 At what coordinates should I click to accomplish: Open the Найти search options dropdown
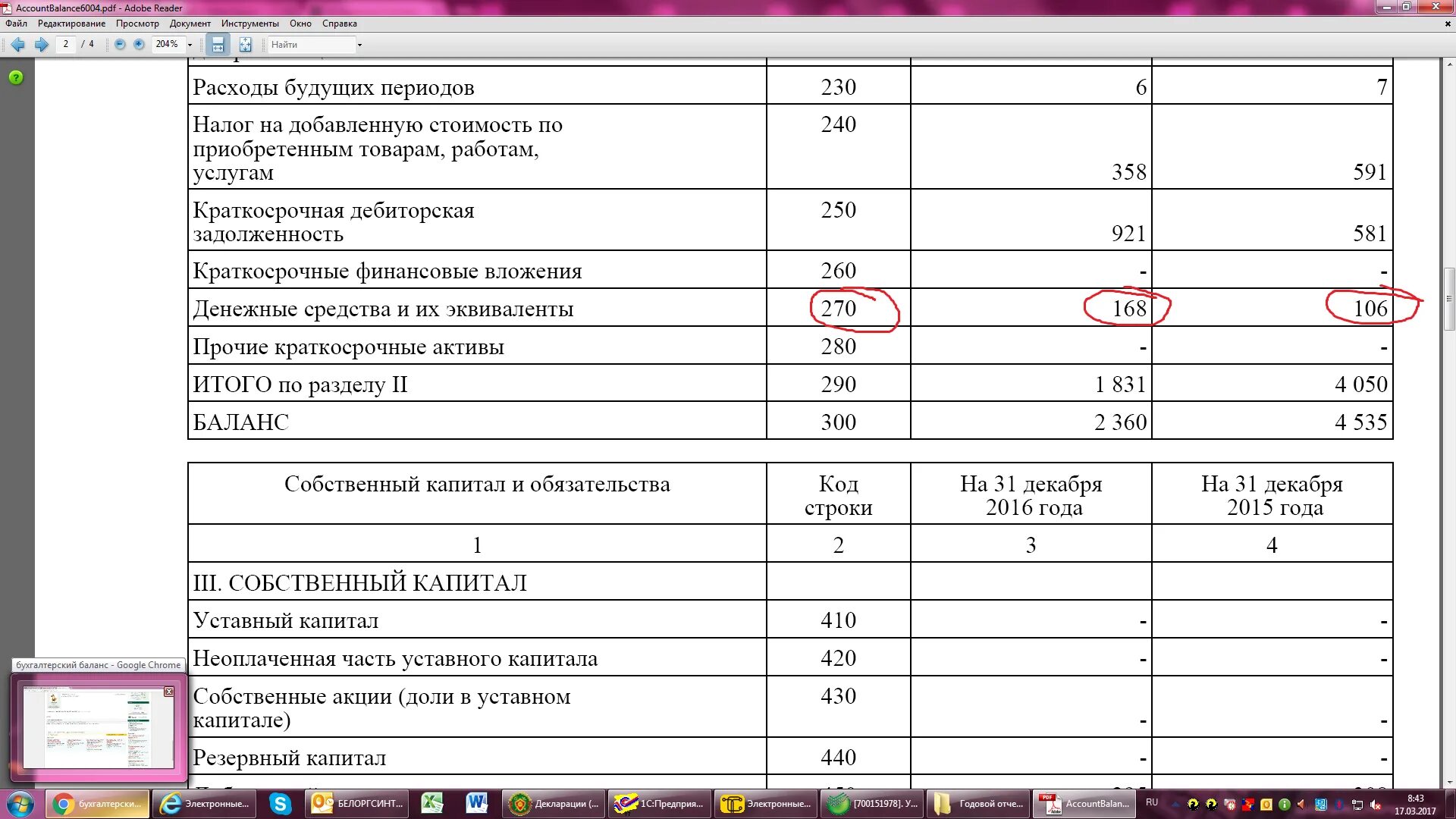pos(359,45)
